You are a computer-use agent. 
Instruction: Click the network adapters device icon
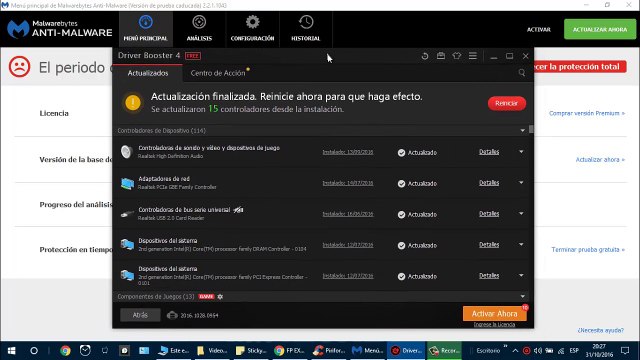click(x=127, y=183)
